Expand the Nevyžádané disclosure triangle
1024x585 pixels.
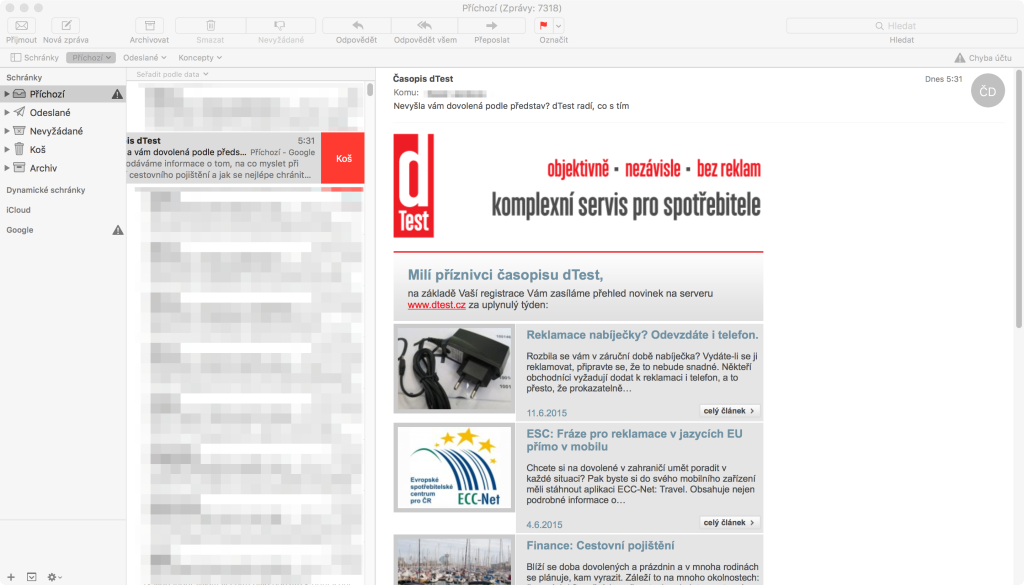[x=7, y=131]
